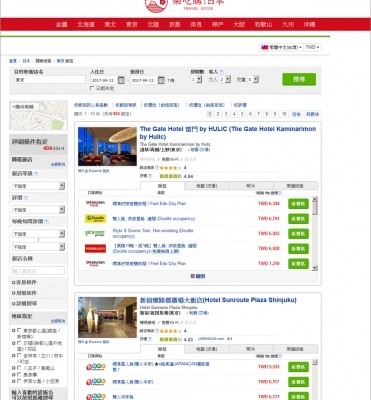The height and width of the screenshot is (400, 371).
Task: Click the site logo at page top
Action: tap(184, 5)
